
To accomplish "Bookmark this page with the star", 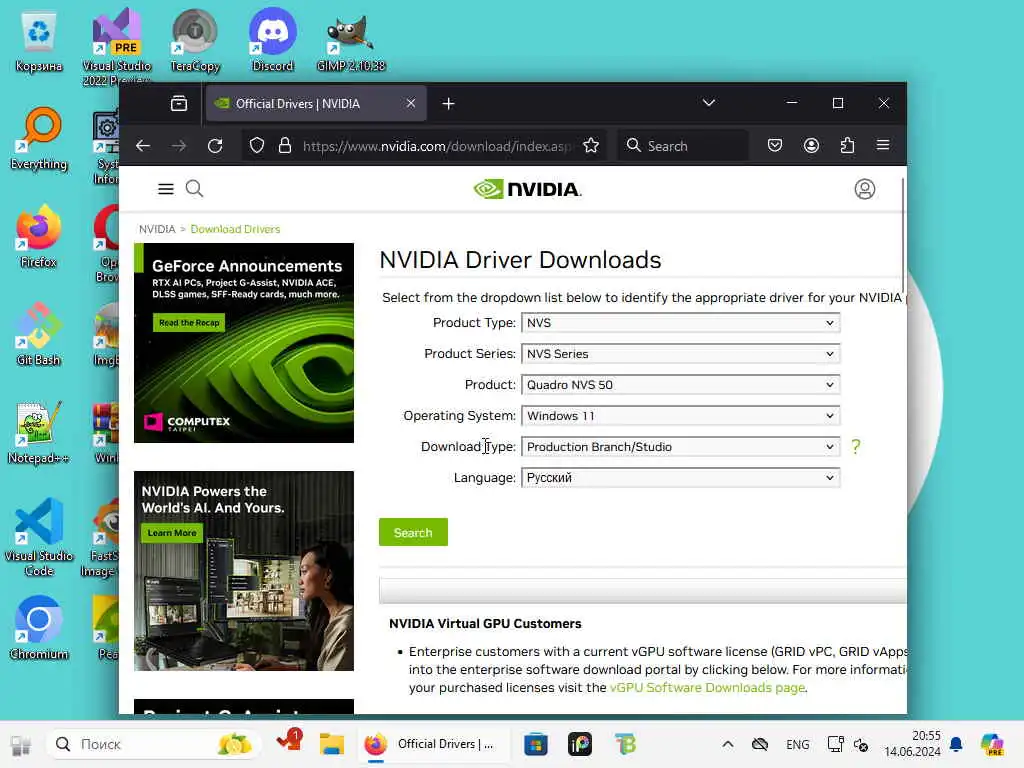I will 591,145.
